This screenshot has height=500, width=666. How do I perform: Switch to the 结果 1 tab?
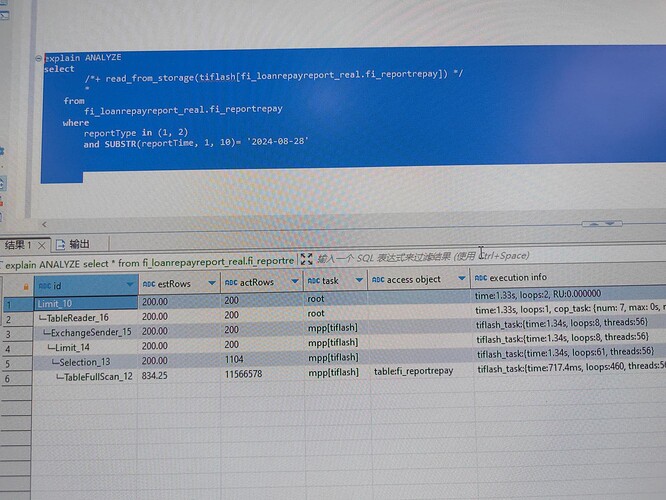[x=17, y=245]
